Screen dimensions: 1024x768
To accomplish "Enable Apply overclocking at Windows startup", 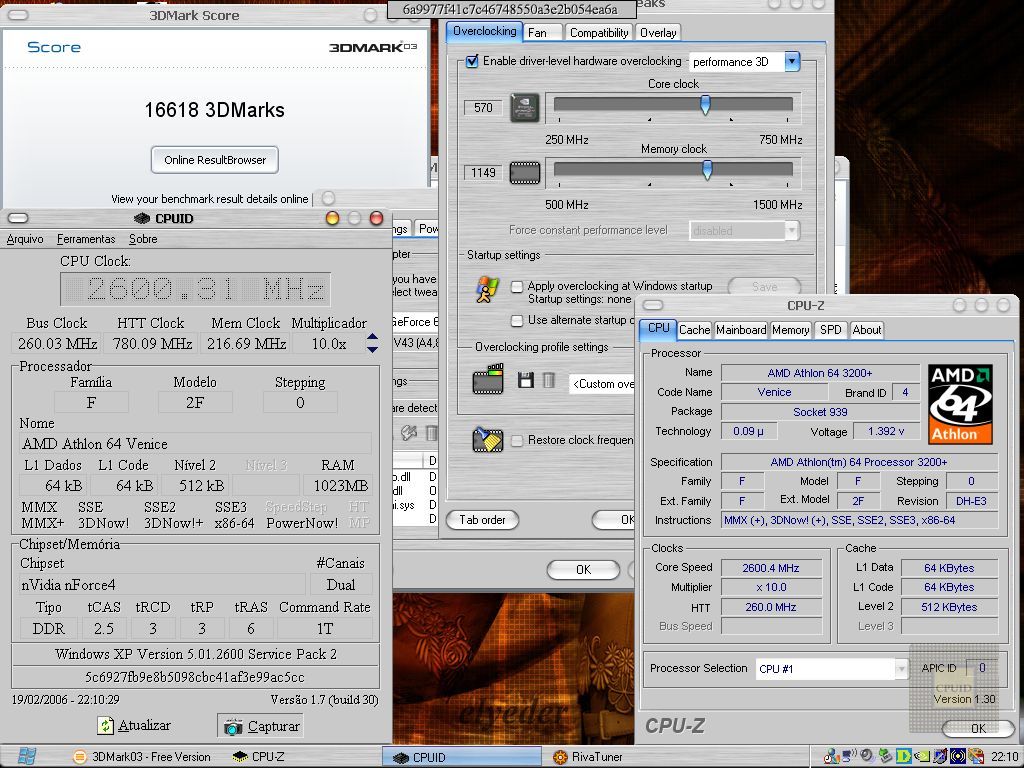I will [517, 286].
